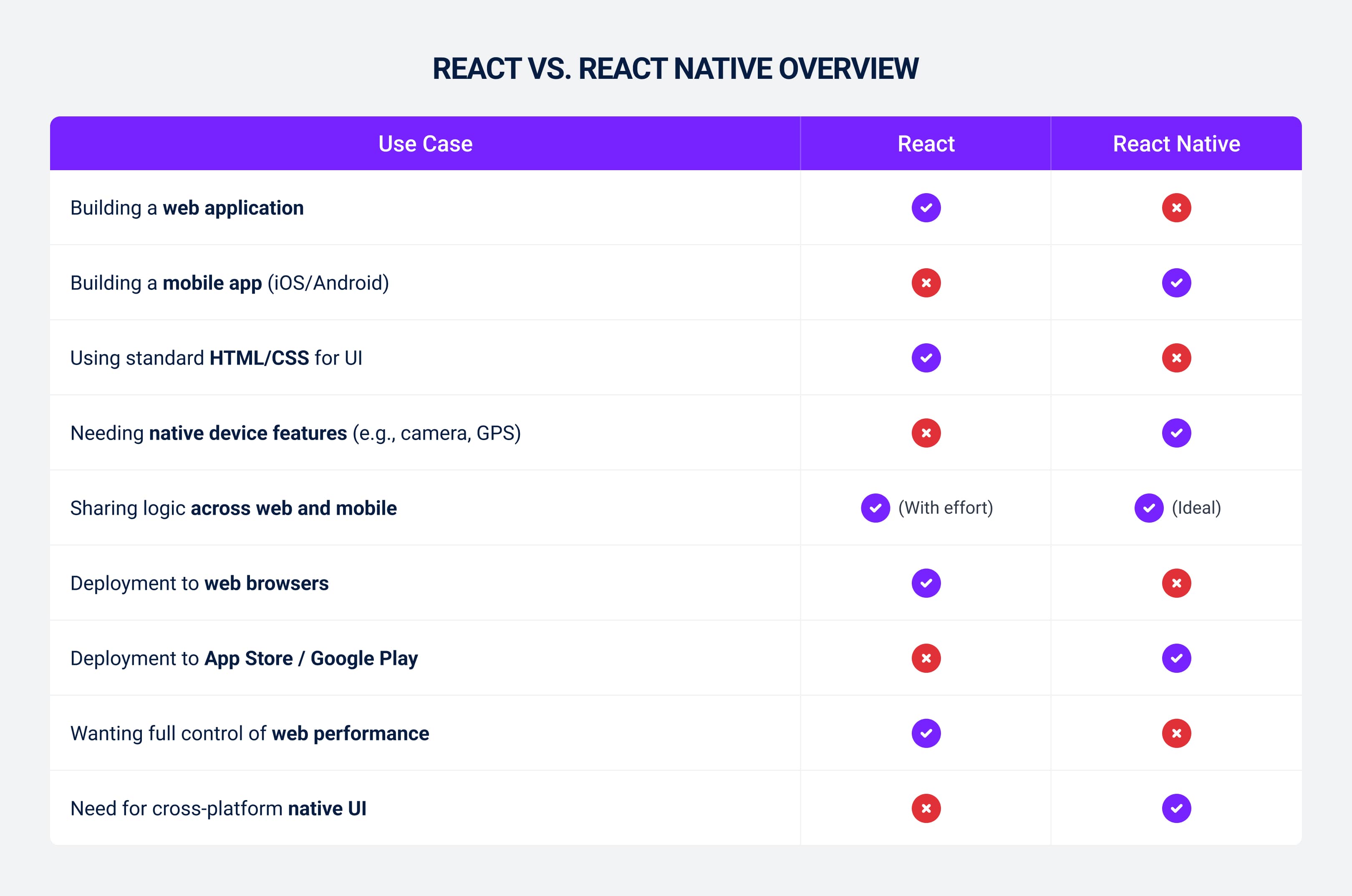Click React checkmark for HTML/CSS row
This screenshot has height=896, width=1352.
point(926,358)
